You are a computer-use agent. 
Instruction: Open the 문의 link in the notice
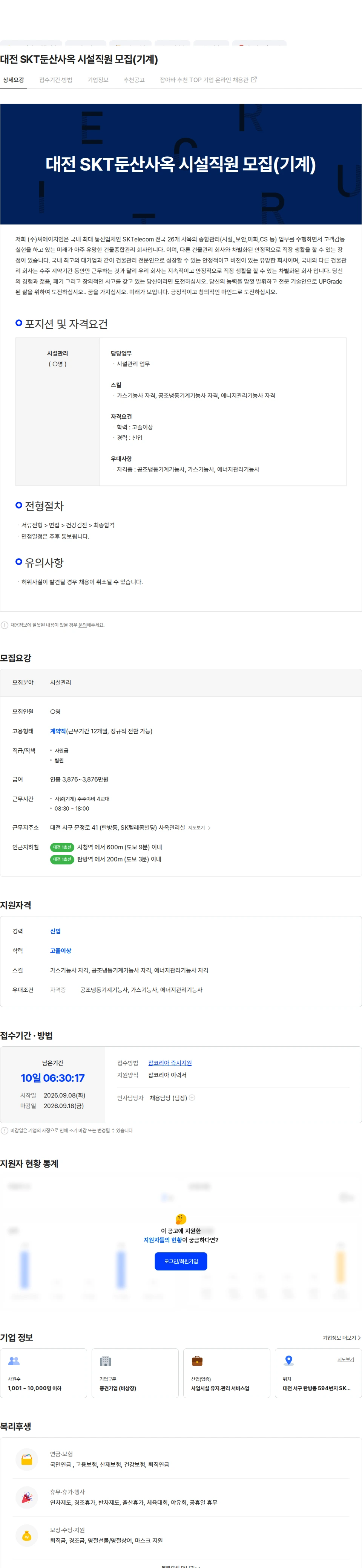(82, 625)
